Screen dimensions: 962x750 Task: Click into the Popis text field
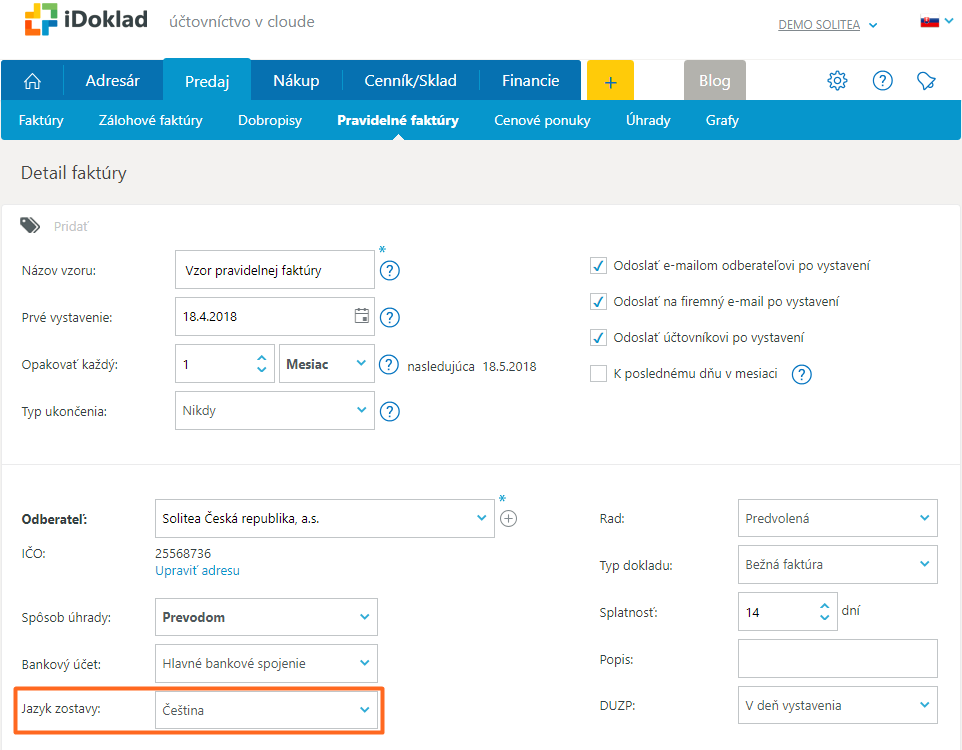coord(837,659)
